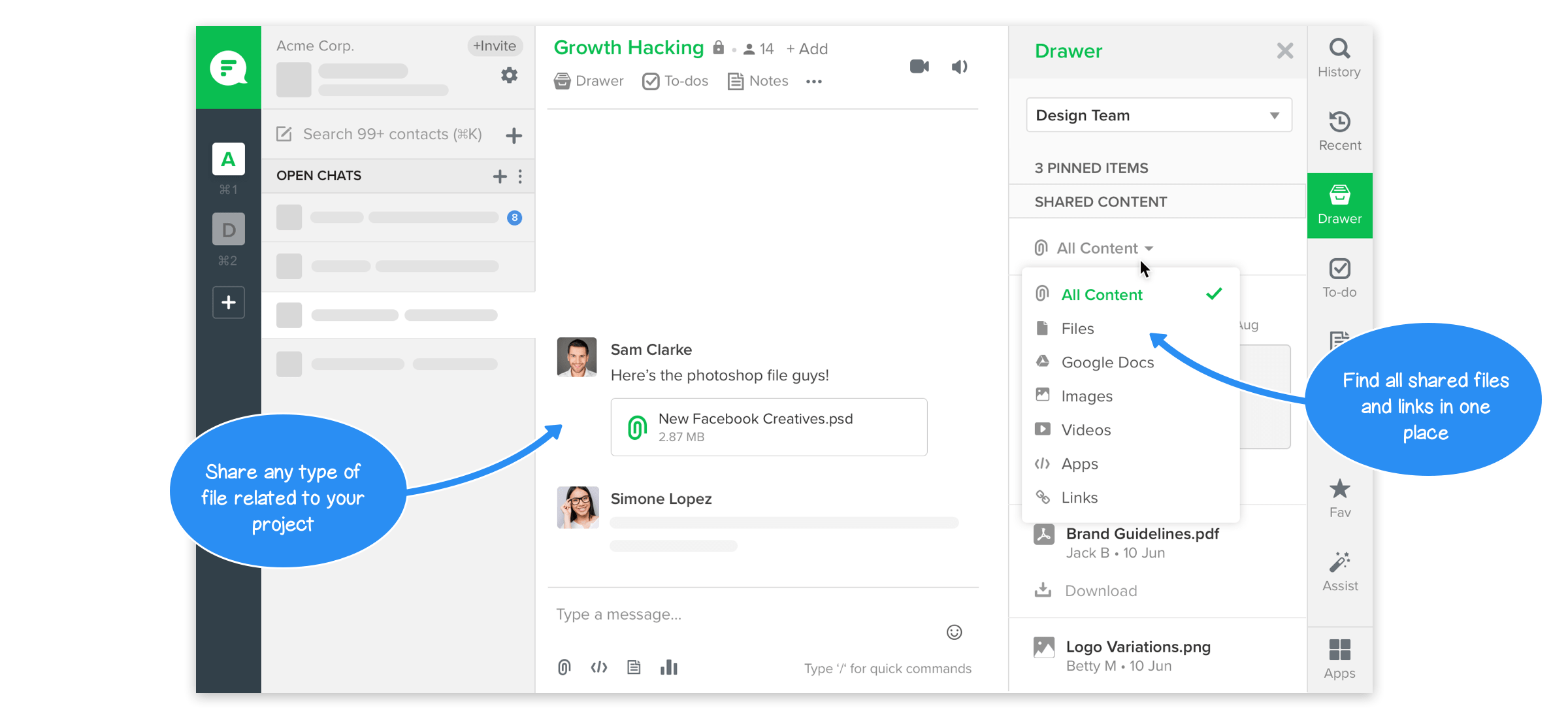The height and width of the screenshot is (719, 1568).
Task: Expand the Design Team dropdown
Action: [x=1159, y=115]
